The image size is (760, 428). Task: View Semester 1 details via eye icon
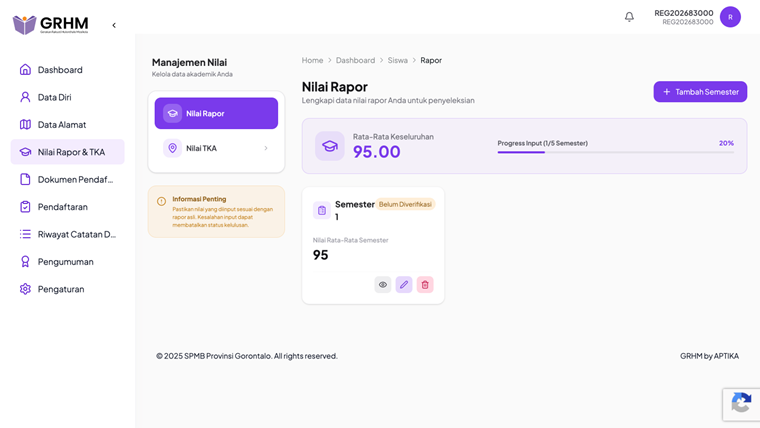(382, 285)
